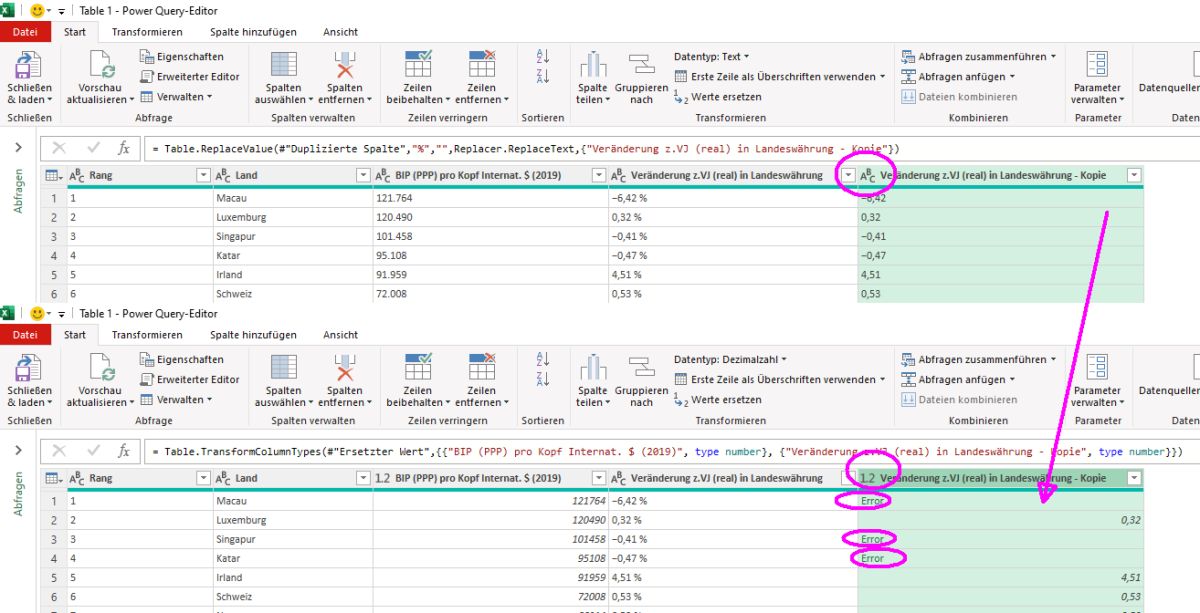This screenshot has height=613, width=1200.
Task: Open filter dropdown of the Kopie column in lower table
Action: pos(1133,478)
